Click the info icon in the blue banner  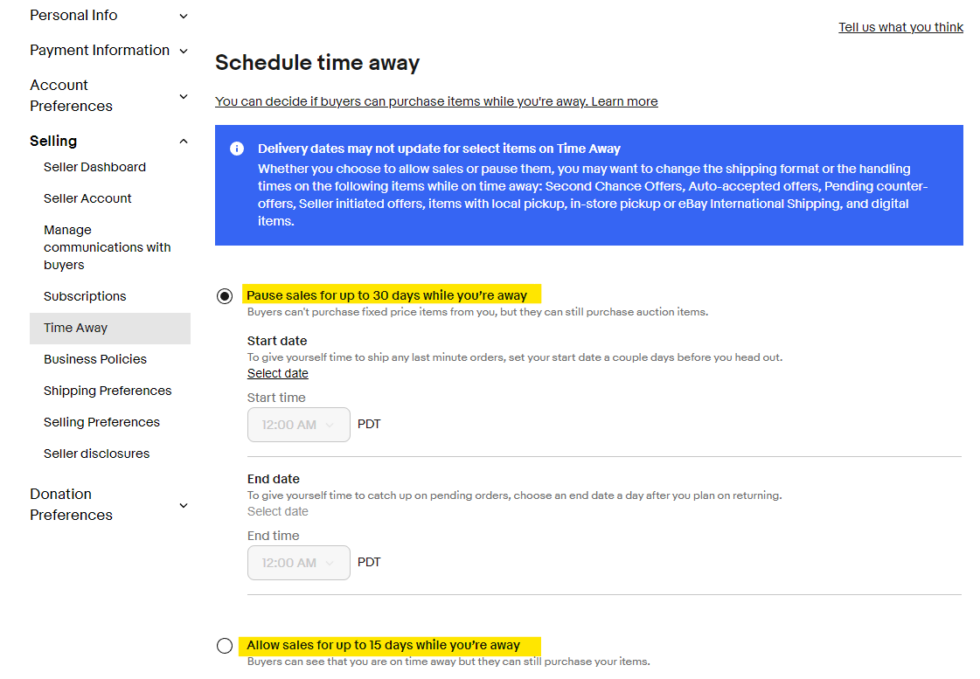[x=237, y=148]
